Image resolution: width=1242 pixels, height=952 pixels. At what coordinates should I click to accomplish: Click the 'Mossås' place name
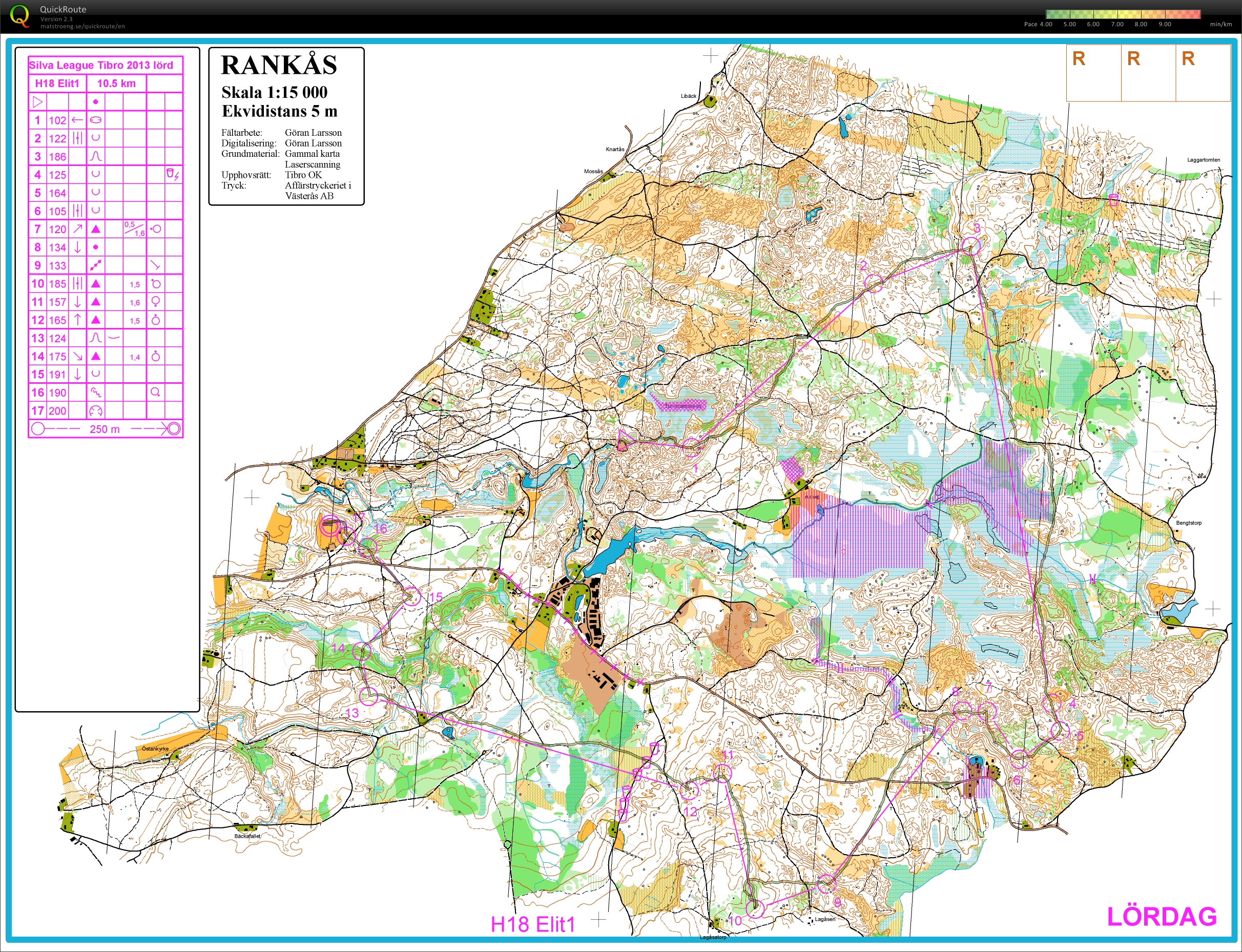point(593,171)
